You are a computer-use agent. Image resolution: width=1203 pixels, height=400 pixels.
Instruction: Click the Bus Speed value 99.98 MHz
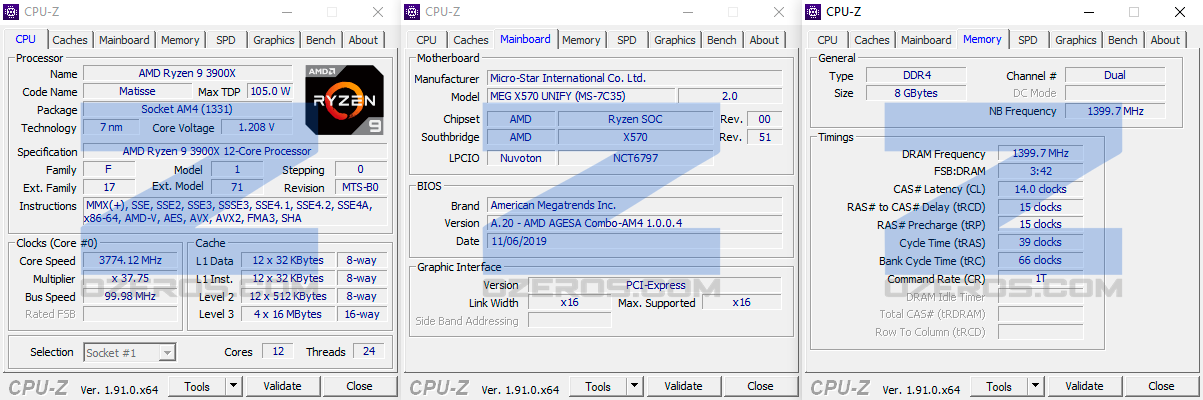point(130,296)
